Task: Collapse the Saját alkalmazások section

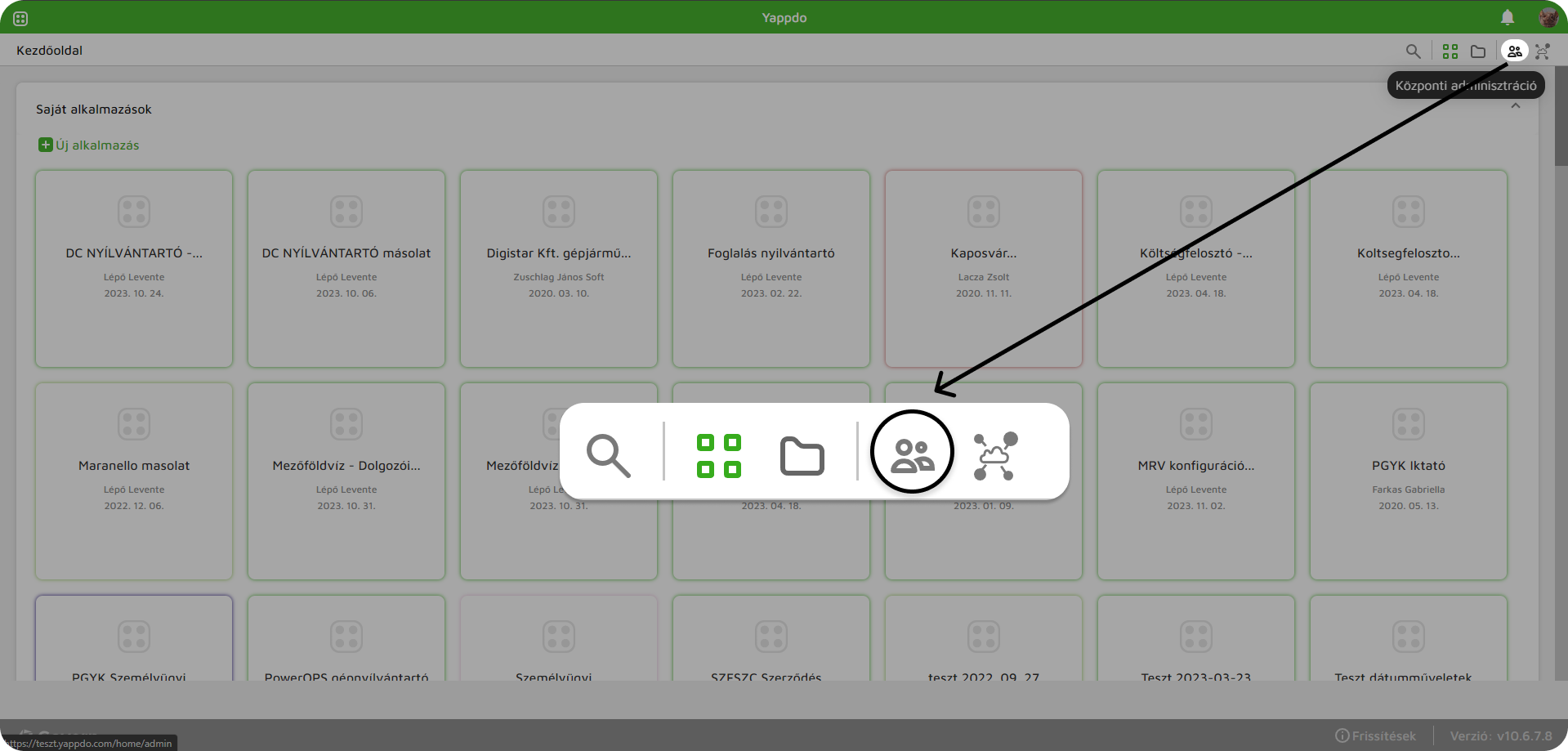Action: [x=1516, y=106]
